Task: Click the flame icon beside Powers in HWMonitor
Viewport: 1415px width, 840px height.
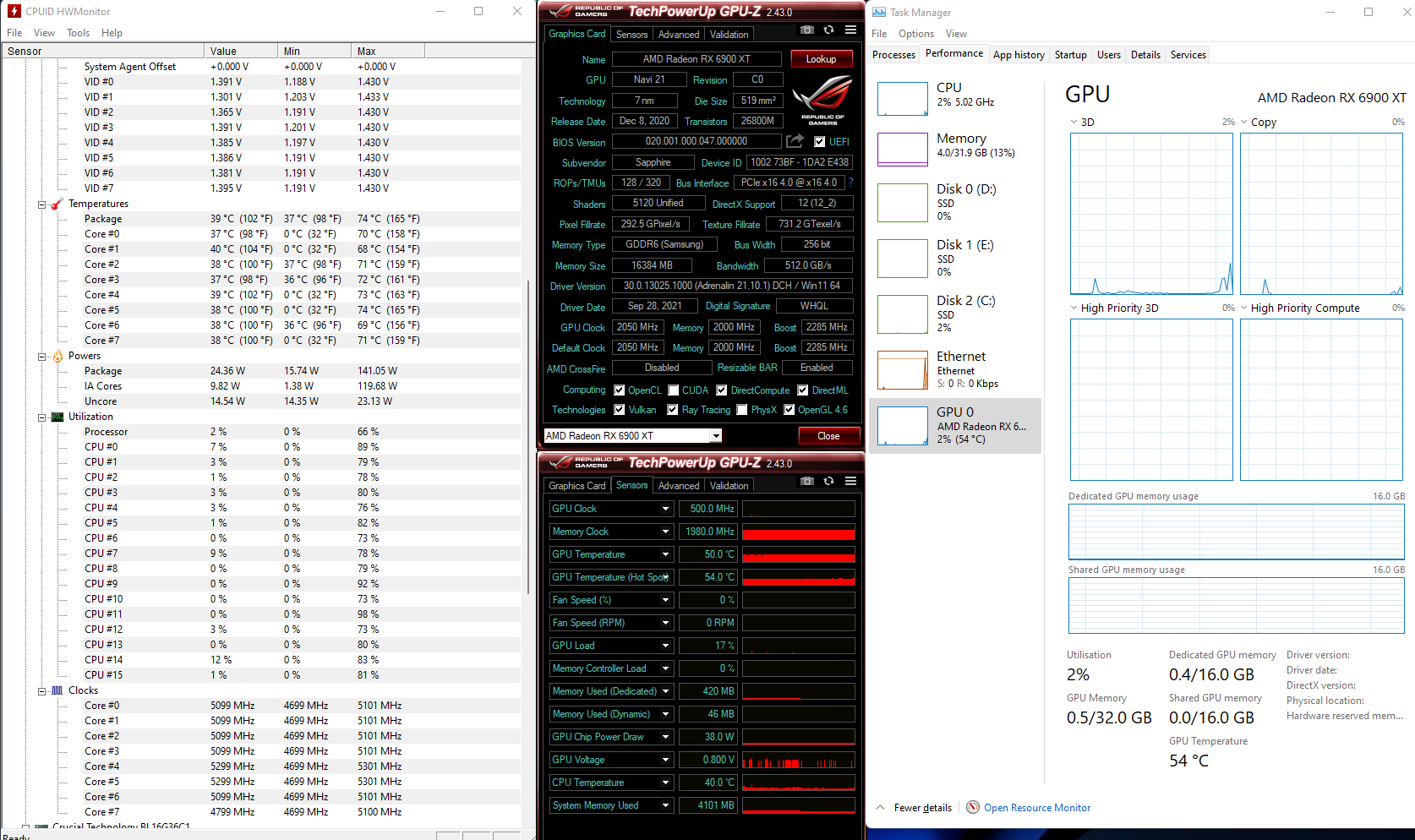Action: [57, 356]
